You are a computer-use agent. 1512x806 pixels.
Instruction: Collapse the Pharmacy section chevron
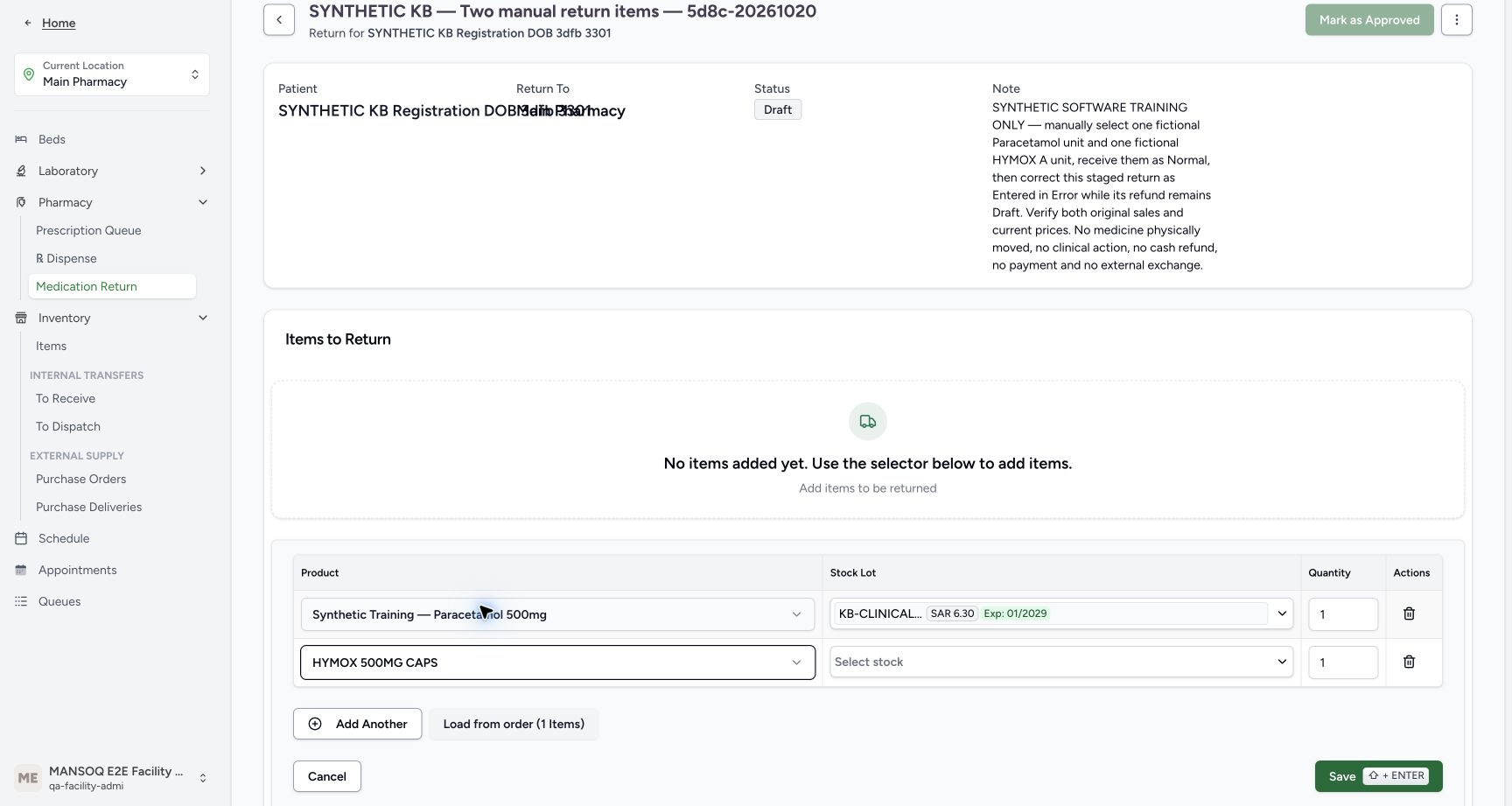[x=203, y=202]
